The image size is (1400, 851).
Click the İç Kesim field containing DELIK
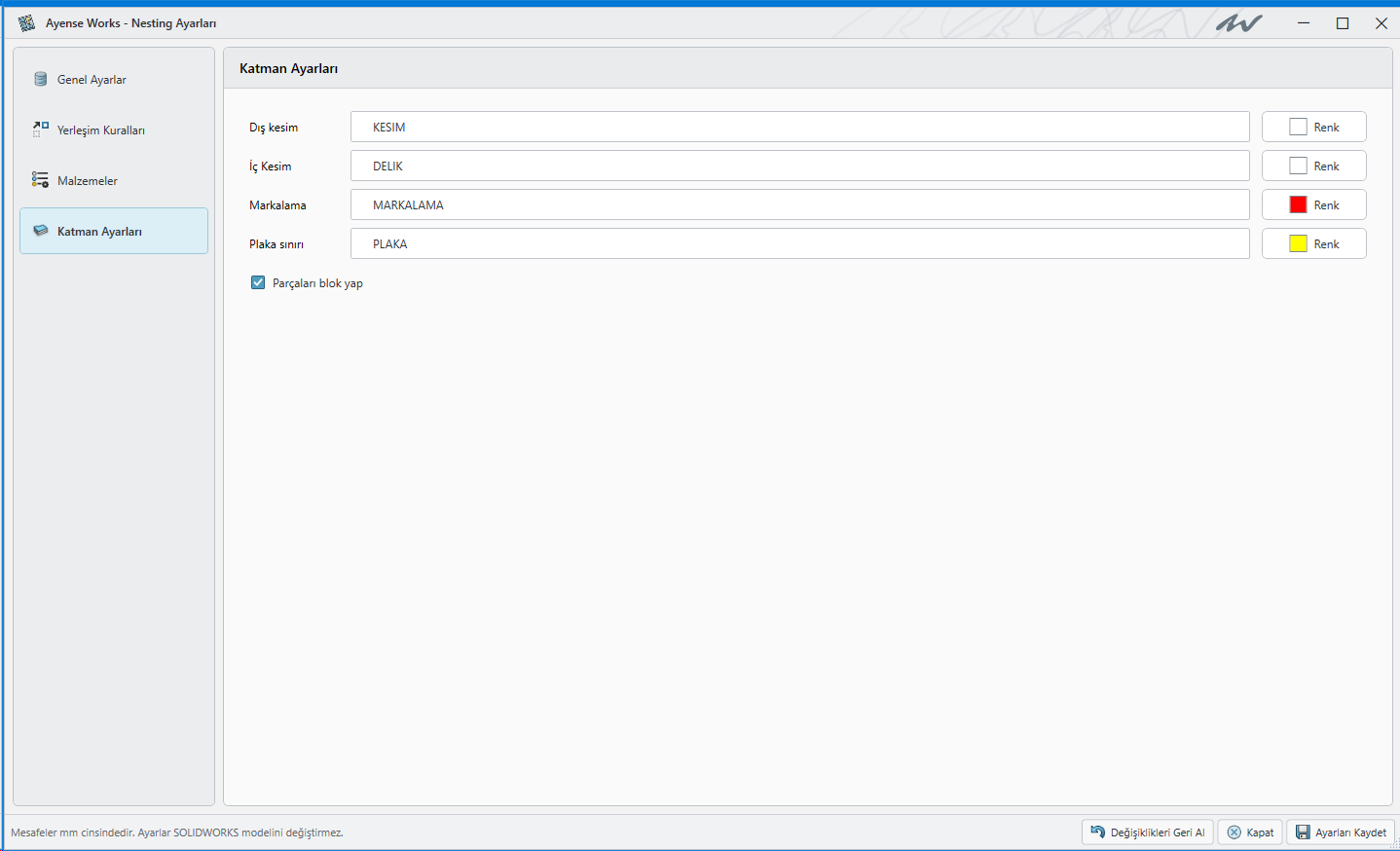799,166
